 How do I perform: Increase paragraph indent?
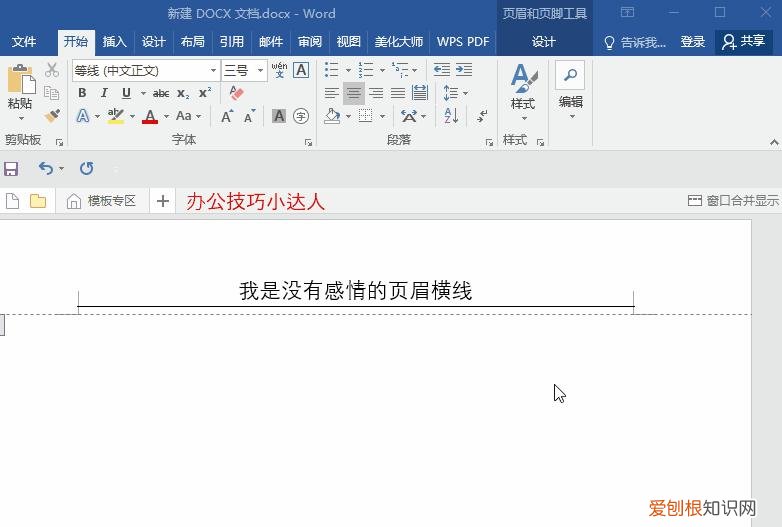[464, 70]
